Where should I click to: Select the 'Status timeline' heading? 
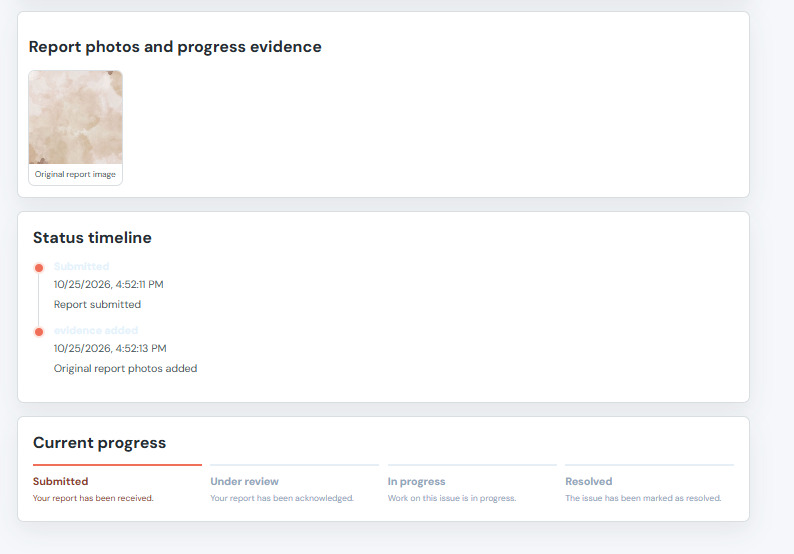[x=92, y=238]
